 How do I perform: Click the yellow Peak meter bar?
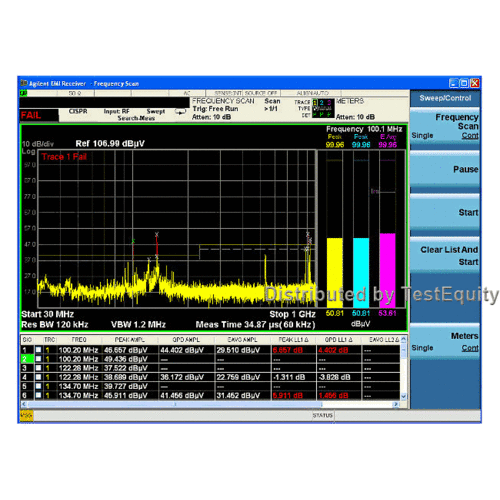(x=334, y=273)
